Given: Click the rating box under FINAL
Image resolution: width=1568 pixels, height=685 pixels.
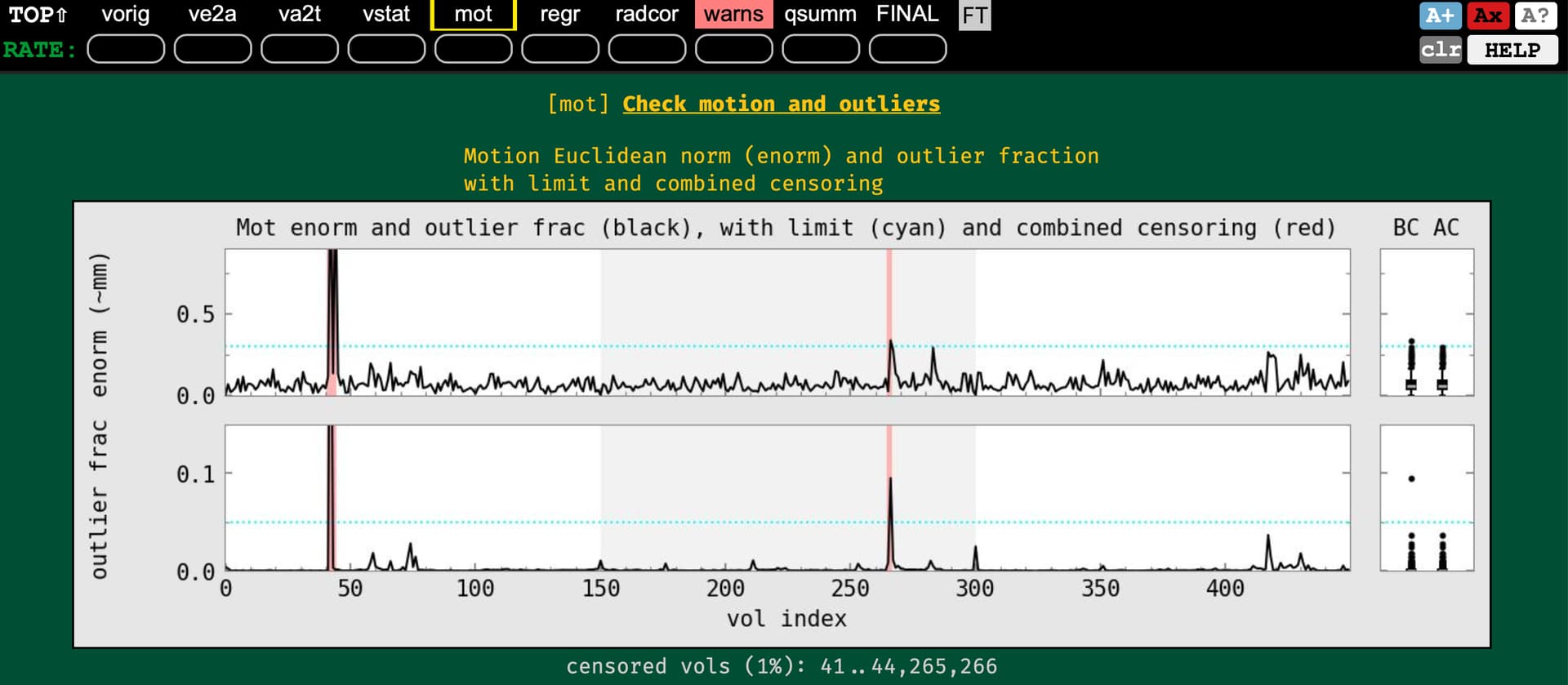Looking at the screenshot, I should (x=907, y=49).
